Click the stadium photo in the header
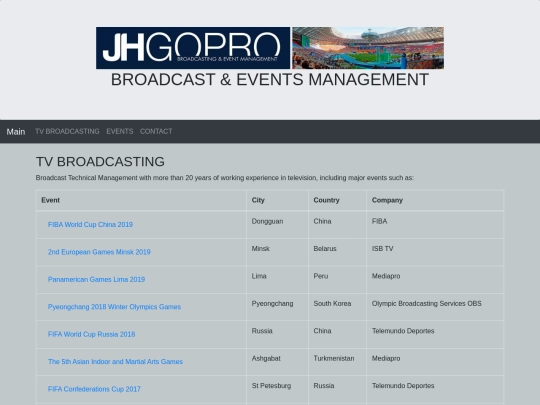This screenshot has width=540, height=405. tap(368, 48)
